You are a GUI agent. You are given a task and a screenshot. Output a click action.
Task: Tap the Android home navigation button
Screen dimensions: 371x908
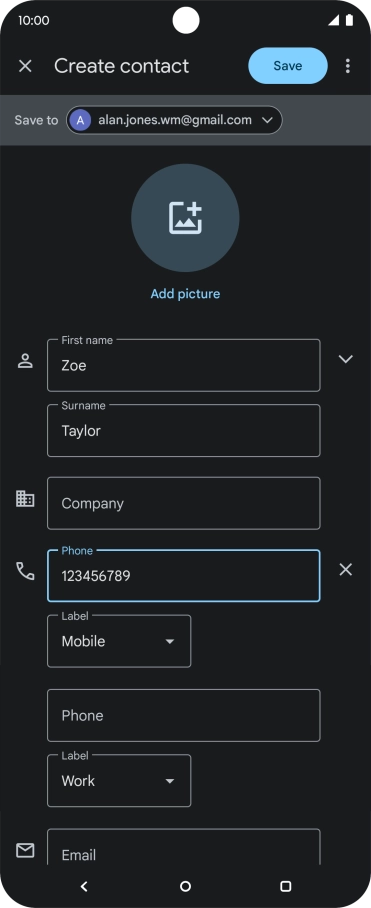(185, 886)
